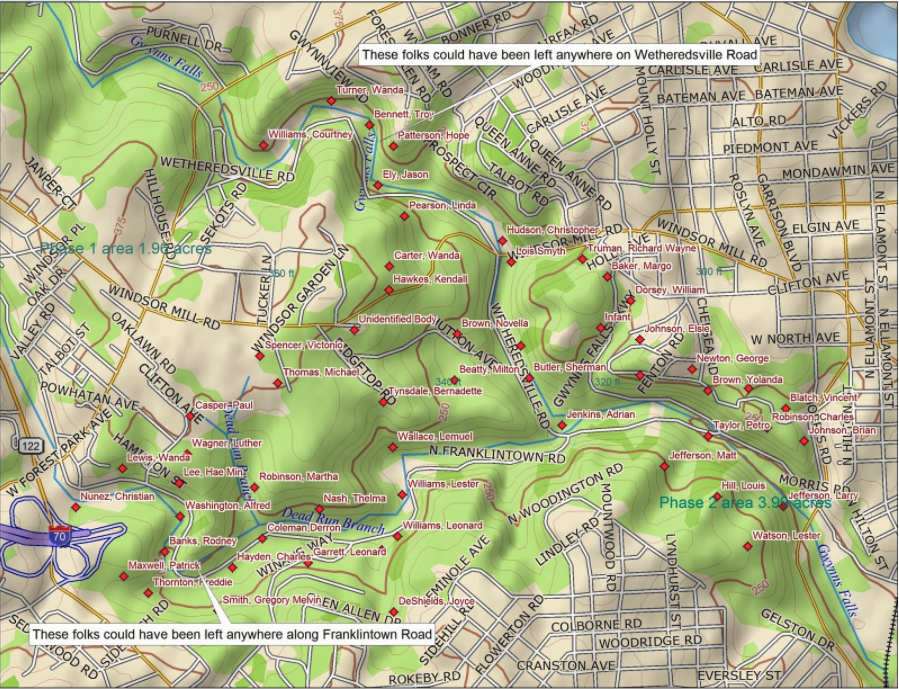899x689 pixels.
Task: Click the 'N FRANKLINTOWN RD' road label
Action: point(497,455)
